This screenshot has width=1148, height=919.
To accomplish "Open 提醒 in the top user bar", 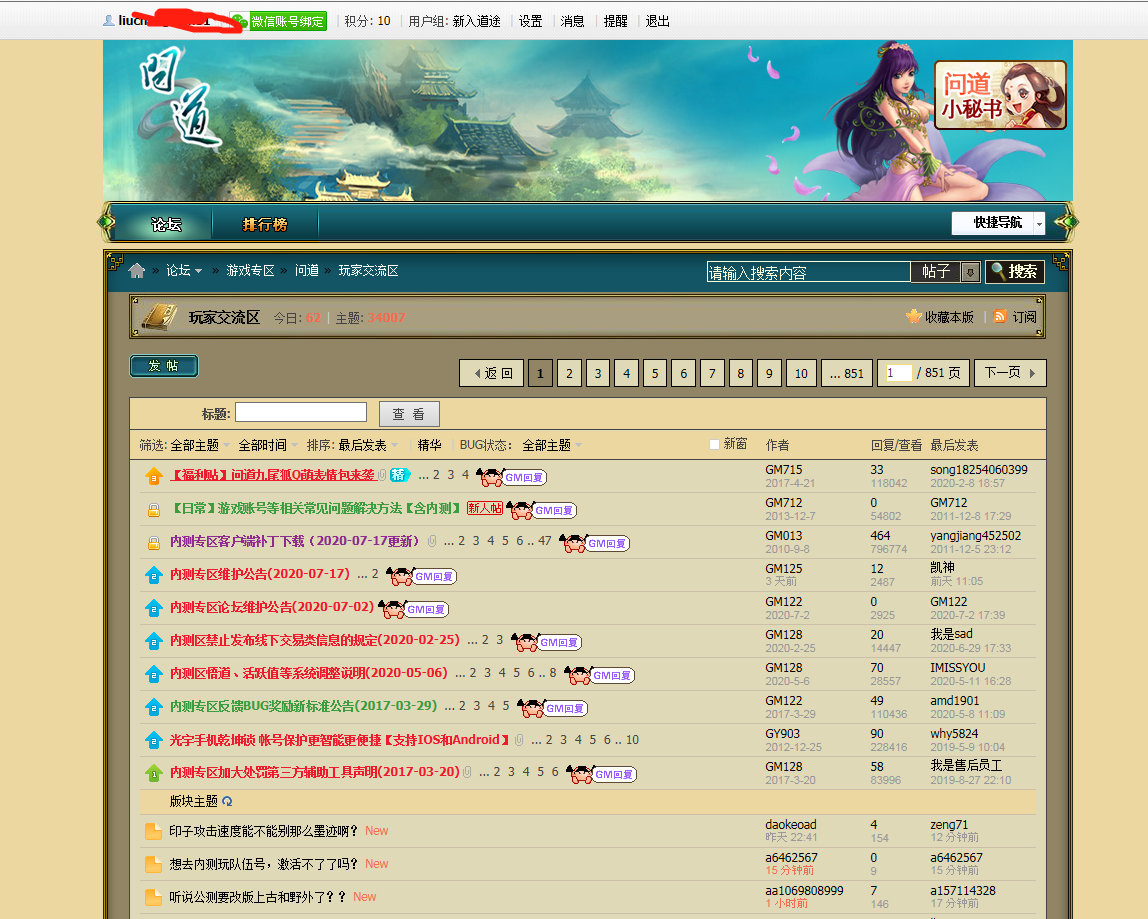I will coord(615,21).
